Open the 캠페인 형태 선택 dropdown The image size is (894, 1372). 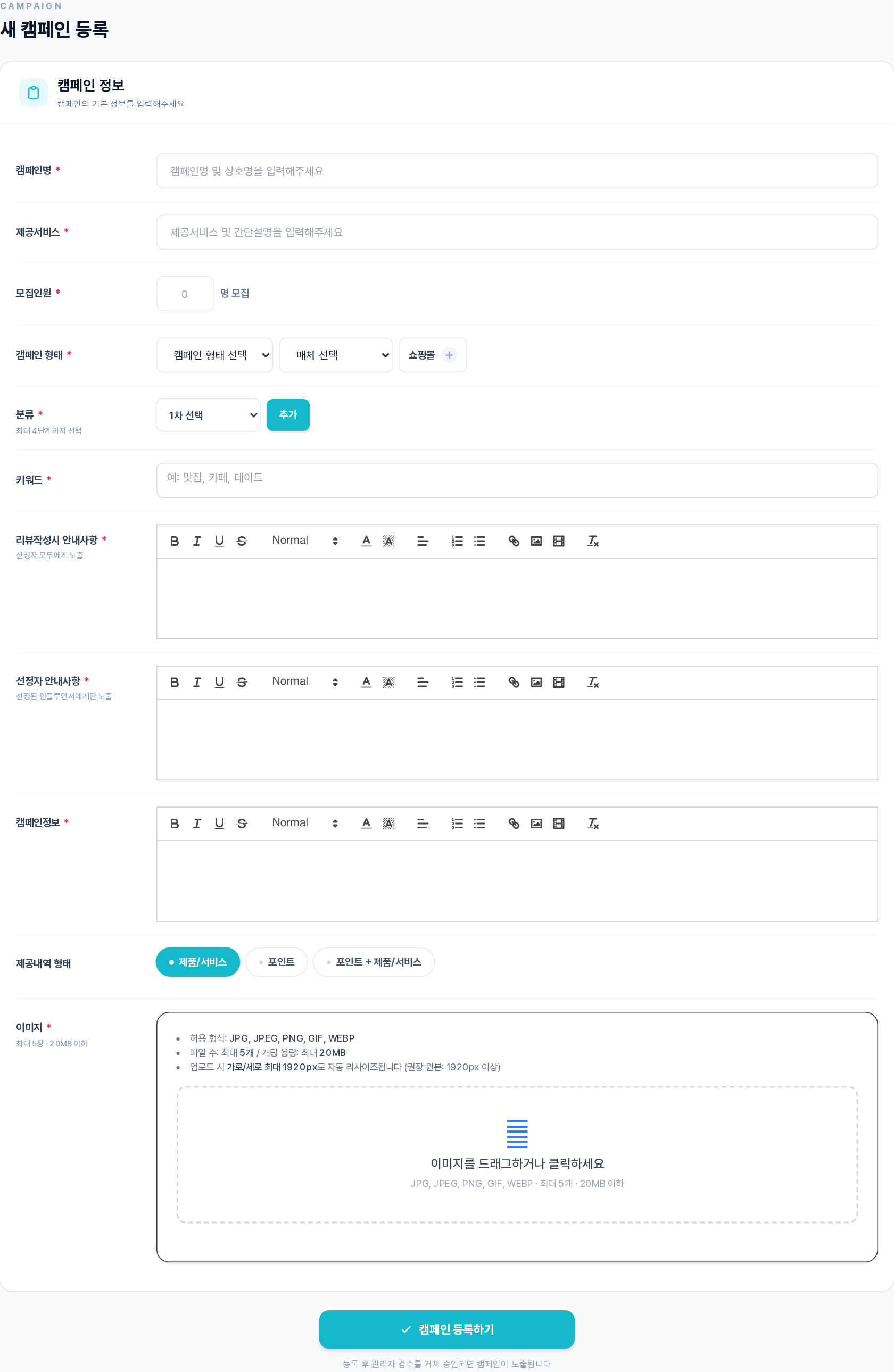(x=214, y=355)
